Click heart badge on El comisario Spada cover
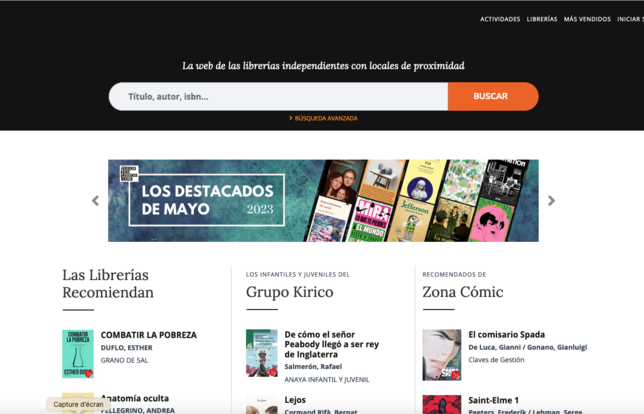 pos(456,376)
